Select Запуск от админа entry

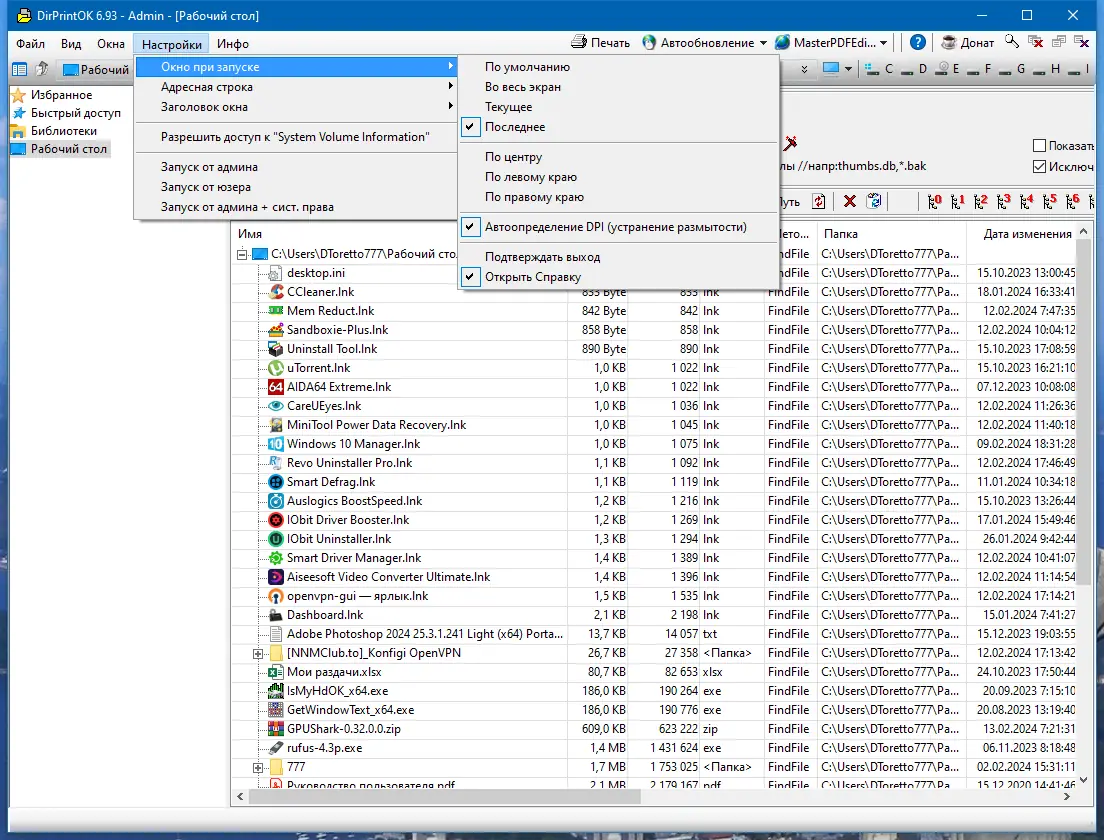209,167
